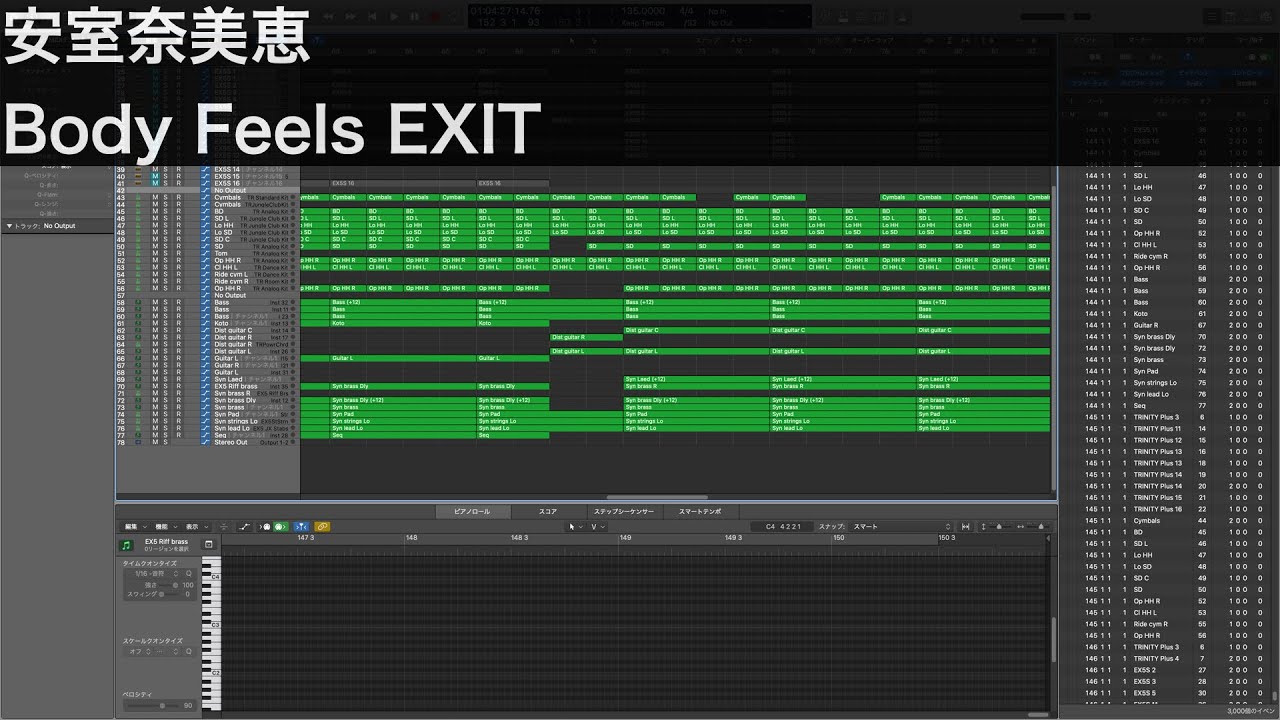The image size is (1280, 720).
Task: Select the first Seq region in the arrangement
Action: [403, 435]
